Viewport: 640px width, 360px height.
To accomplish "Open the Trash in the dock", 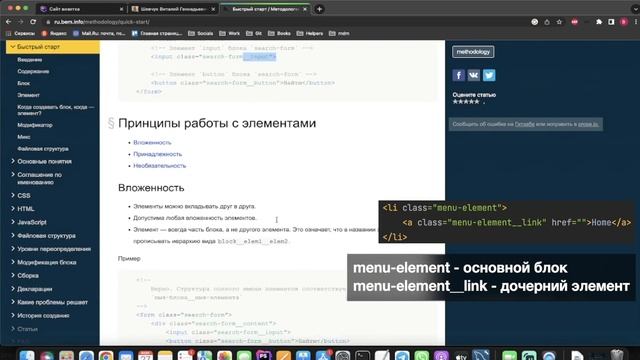I will [x=617, y=356].
